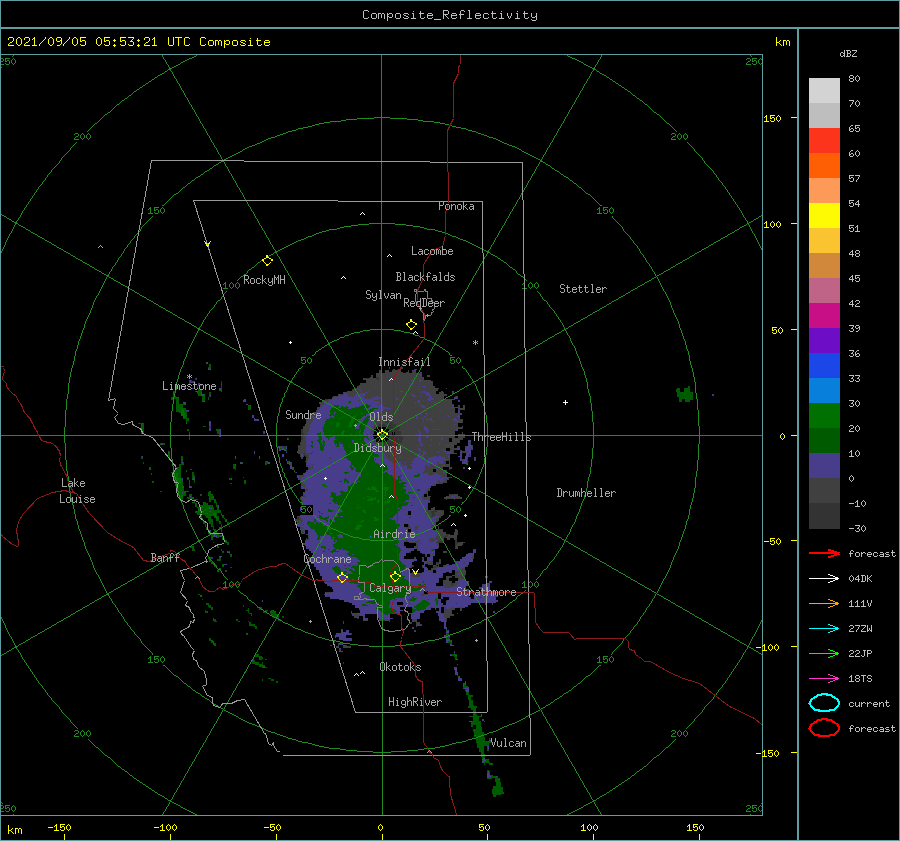Viewport: 900px width, 841px height.
Task: Click the magenta 39-42 dBZ color swatch
Action: point(824,316)
